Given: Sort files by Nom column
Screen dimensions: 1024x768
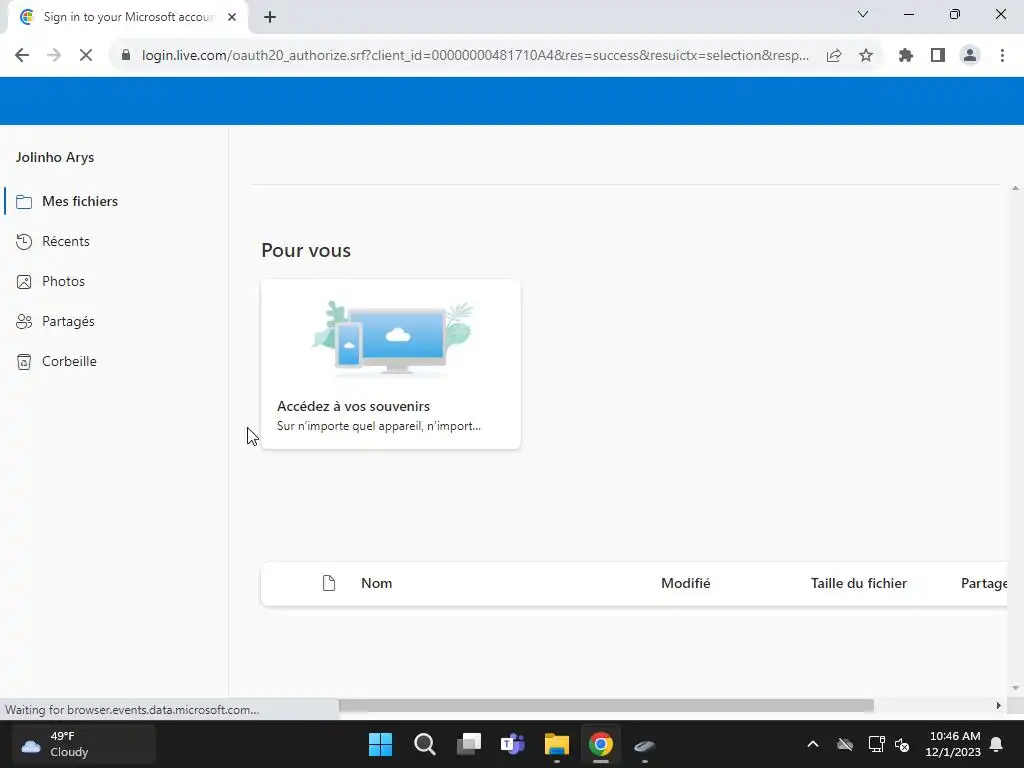Looking at the screenshot, I should coord(377,583).
